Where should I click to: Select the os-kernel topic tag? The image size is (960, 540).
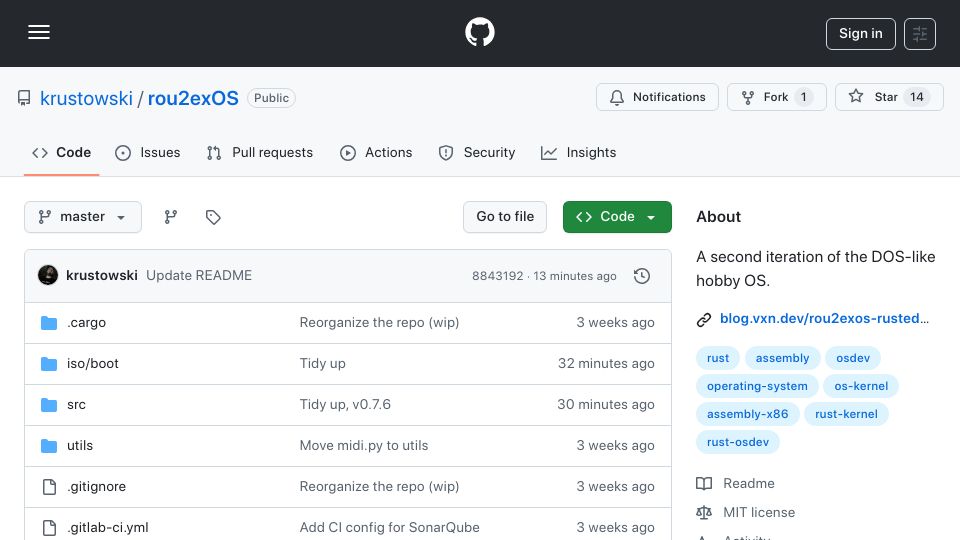click(x=861, y=386)
